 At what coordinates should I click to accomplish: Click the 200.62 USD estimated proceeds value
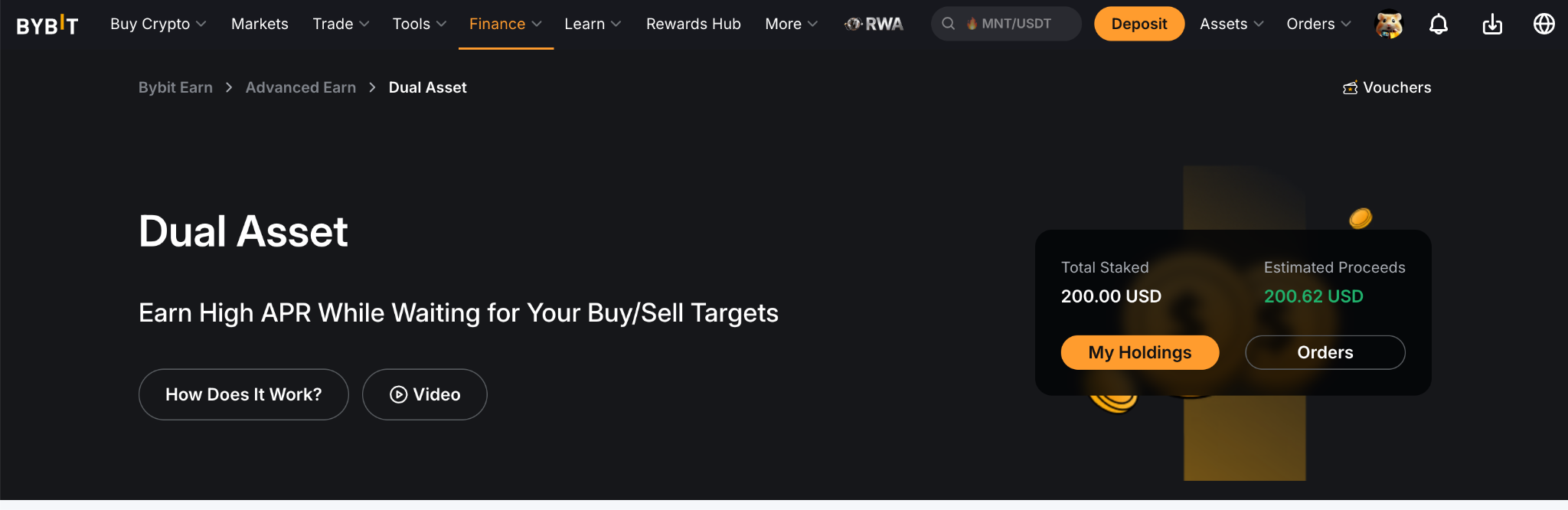point(1313,296)
